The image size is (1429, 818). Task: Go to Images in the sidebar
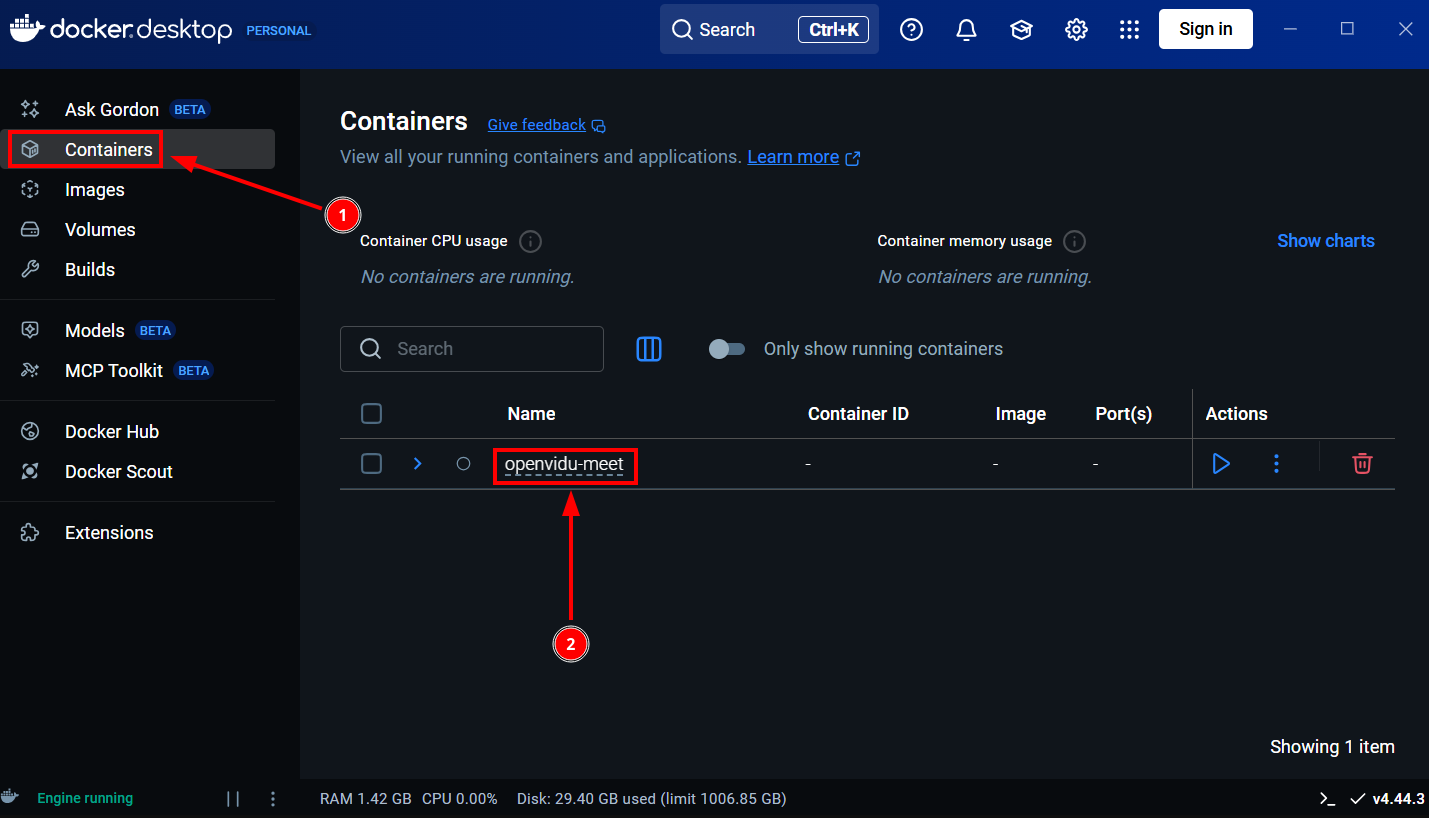point(95,190)
